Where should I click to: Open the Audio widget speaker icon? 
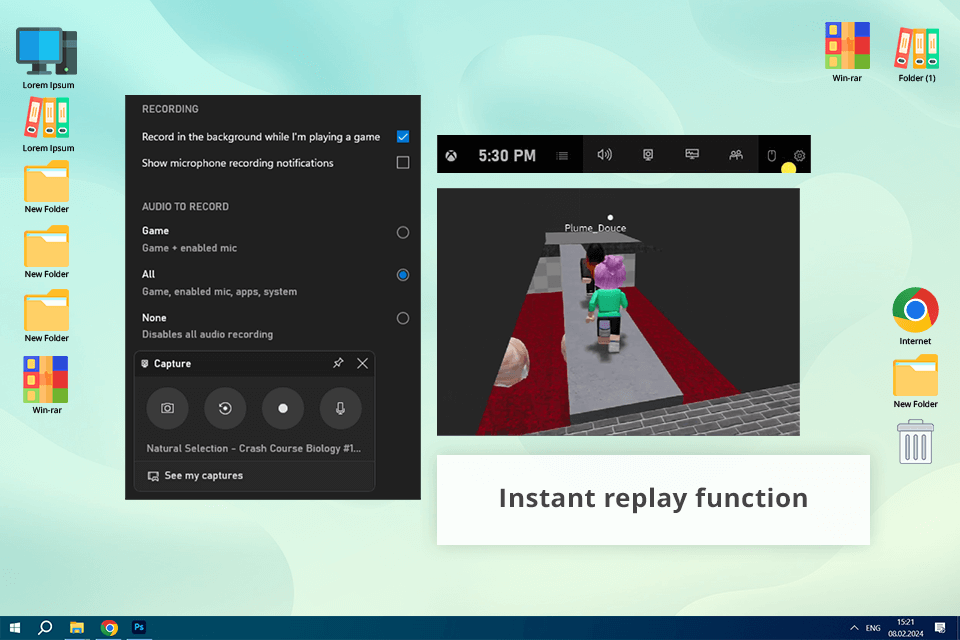(604, 154)
